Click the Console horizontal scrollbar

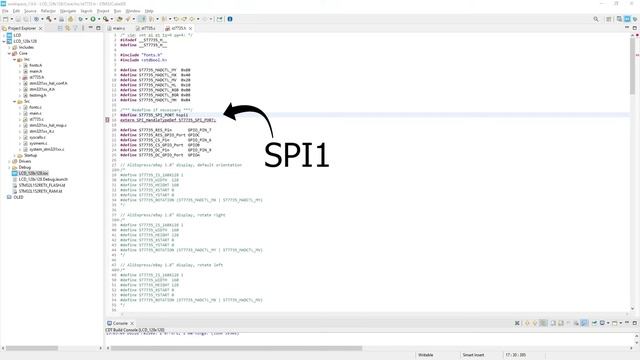(236, 348)
